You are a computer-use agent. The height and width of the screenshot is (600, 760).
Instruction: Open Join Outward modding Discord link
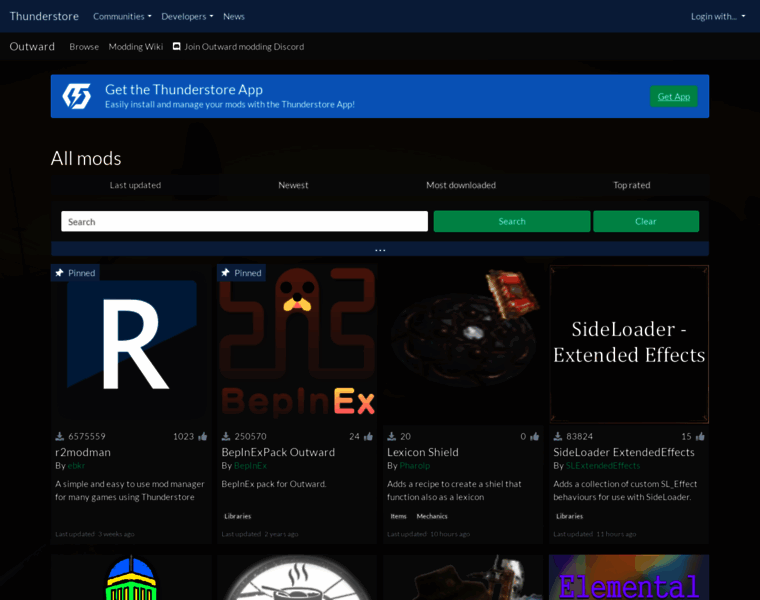click(238, 47)
